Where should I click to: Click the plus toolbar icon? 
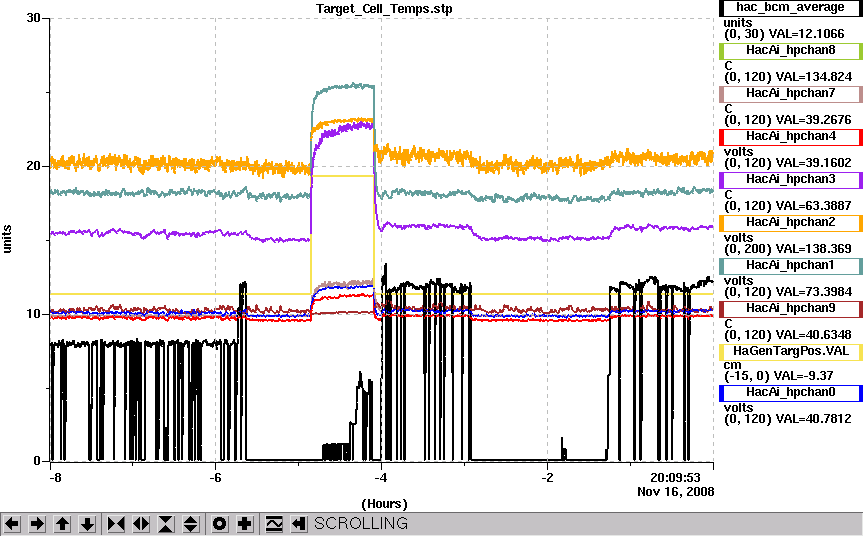point(244,523)
